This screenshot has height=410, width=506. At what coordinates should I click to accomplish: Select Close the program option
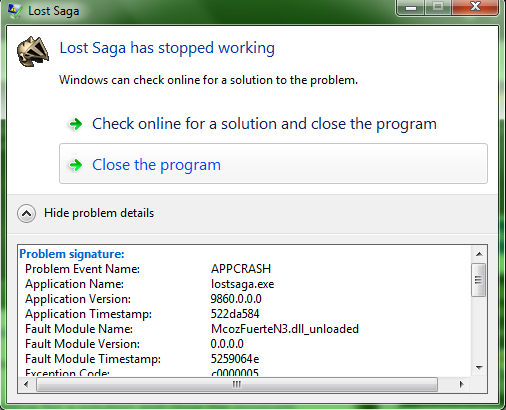[273, 164]
